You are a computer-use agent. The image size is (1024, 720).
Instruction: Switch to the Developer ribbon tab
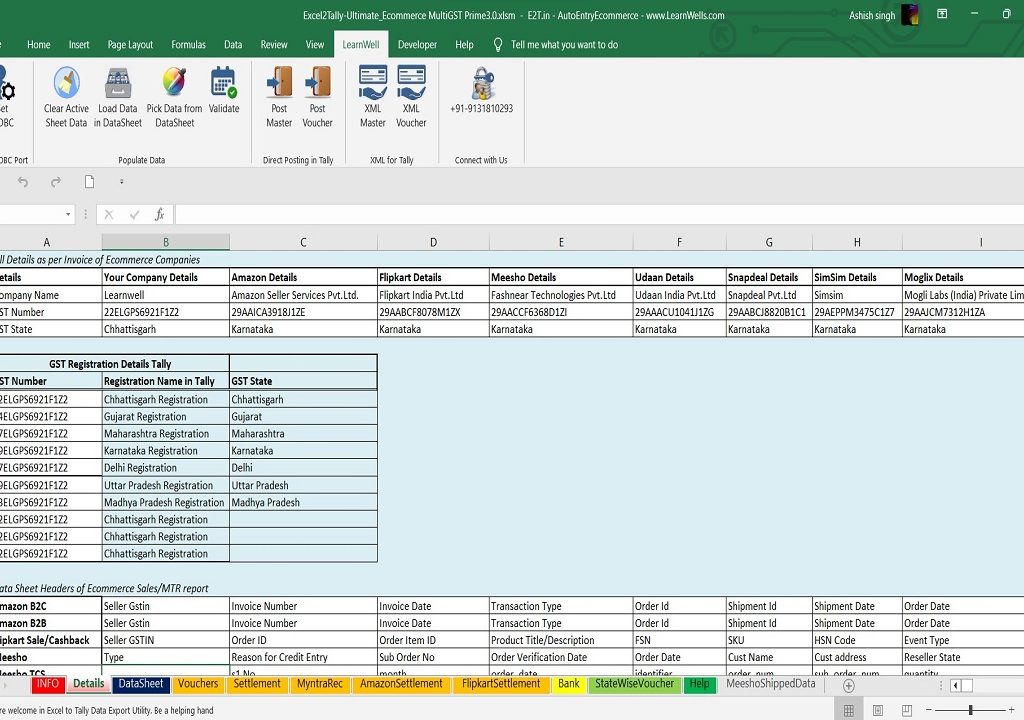[x=417, y=45]
